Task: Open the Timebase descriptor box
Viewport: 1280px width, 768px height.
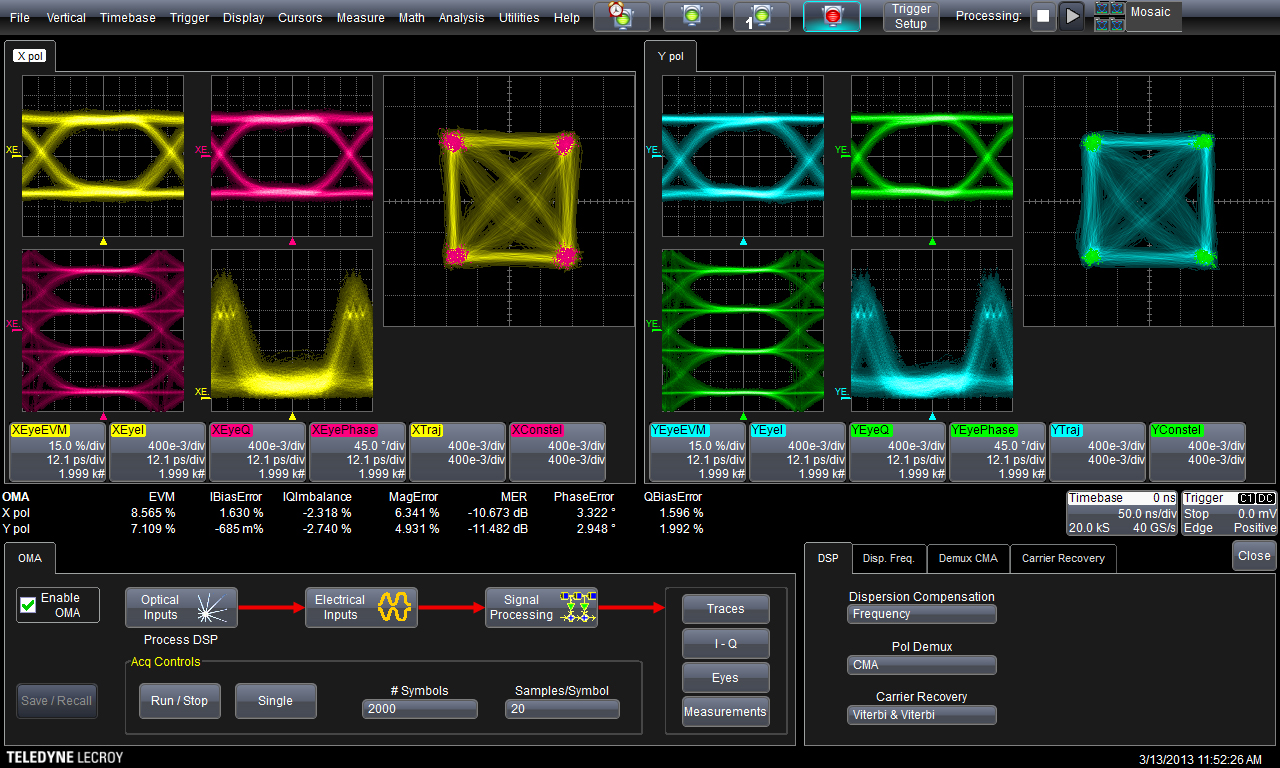Action: click(1121, 513)
